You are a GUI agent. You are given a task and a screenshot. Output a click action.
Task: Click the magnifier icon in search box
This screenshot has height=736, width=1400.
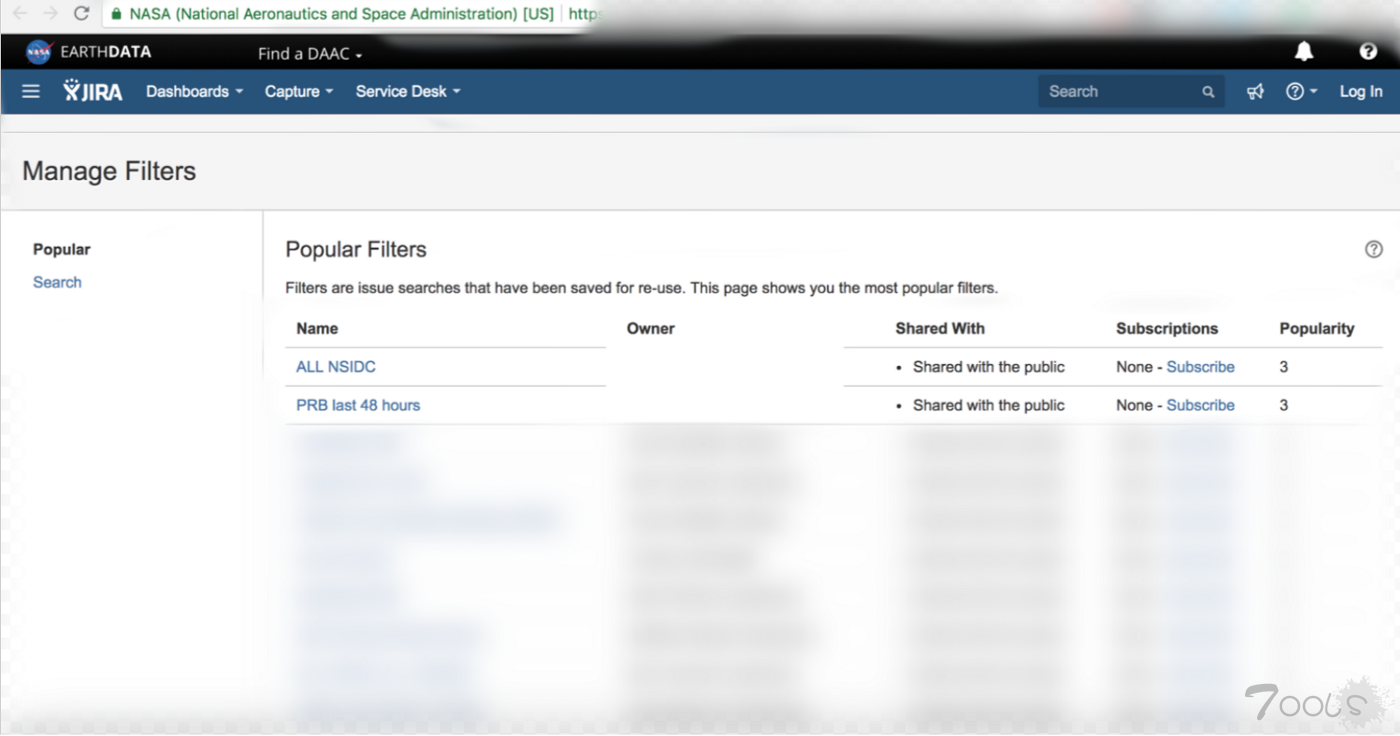[1208, 92]
